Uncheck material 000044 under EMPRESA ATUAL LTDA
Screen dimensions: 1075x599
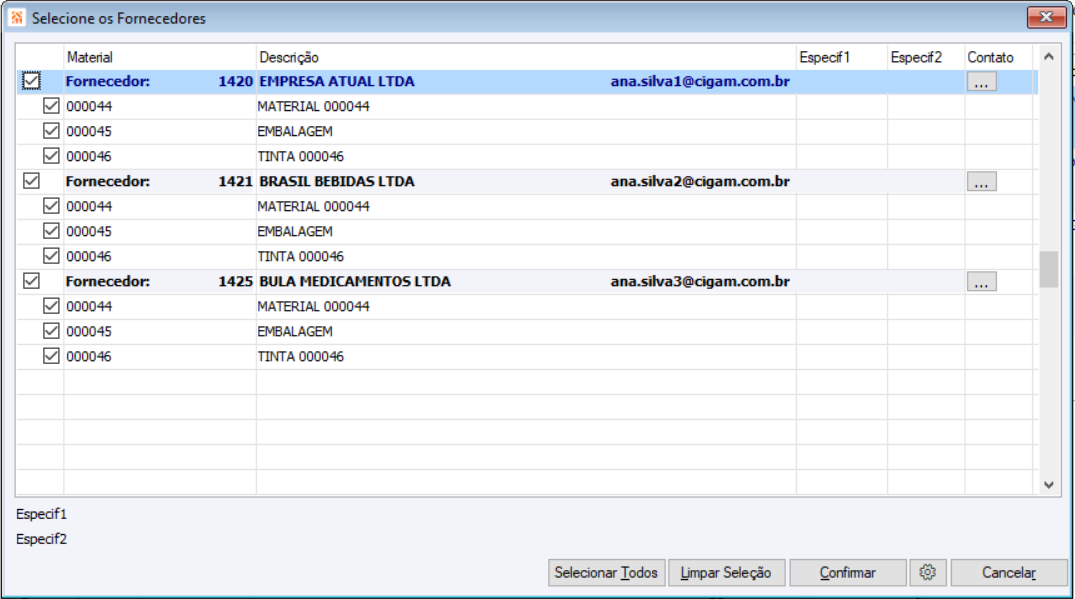coord(51,106)
